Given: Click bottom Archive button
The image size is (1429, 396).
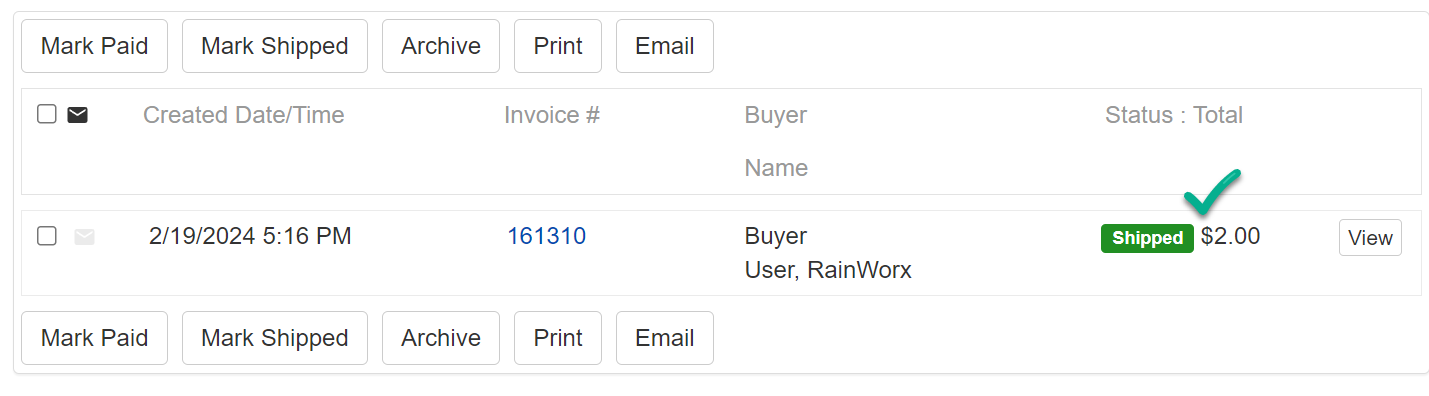Looking at the screenshot, I should [441, 338].
